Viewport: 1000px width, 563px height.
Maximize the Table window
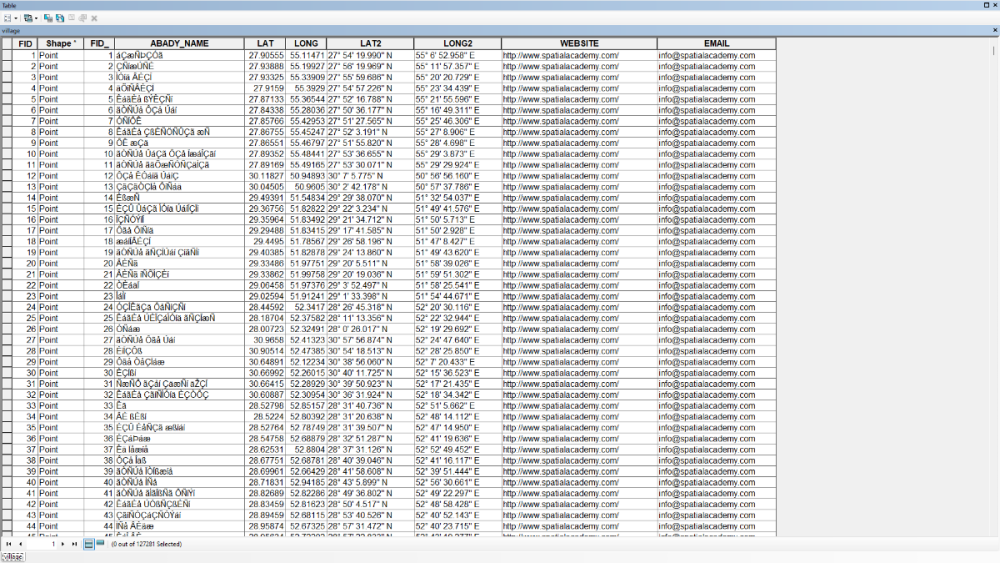[x=986, y=5]
